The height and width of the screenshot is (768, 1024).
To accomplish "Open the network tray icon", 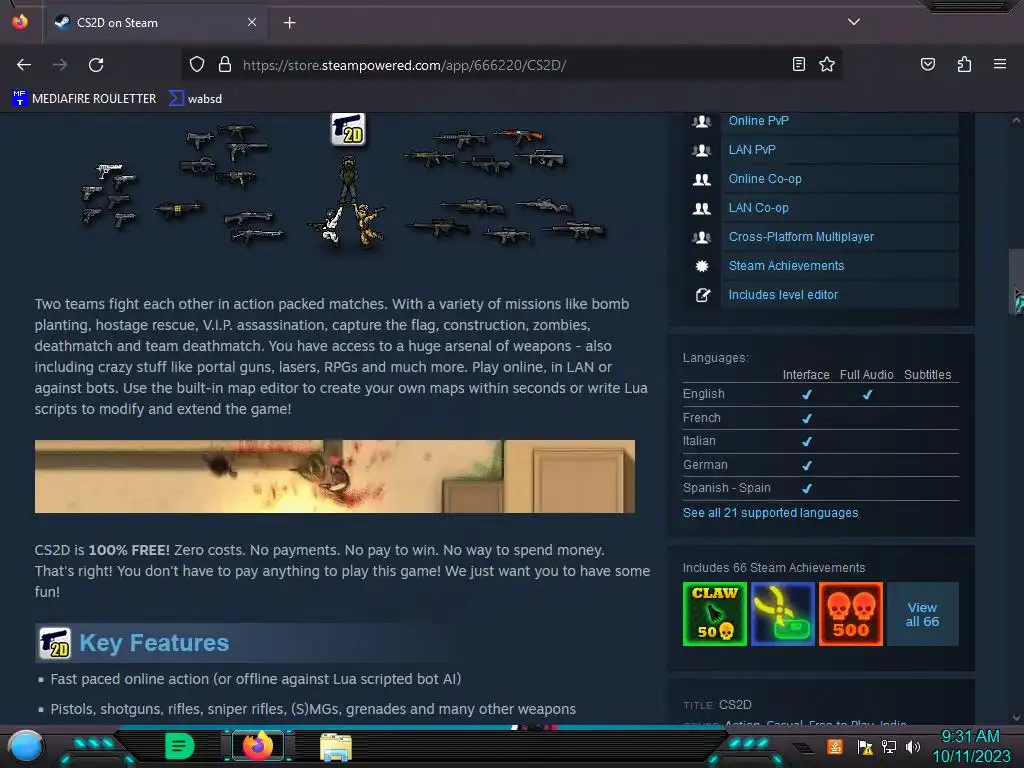I will pos(888,746).
